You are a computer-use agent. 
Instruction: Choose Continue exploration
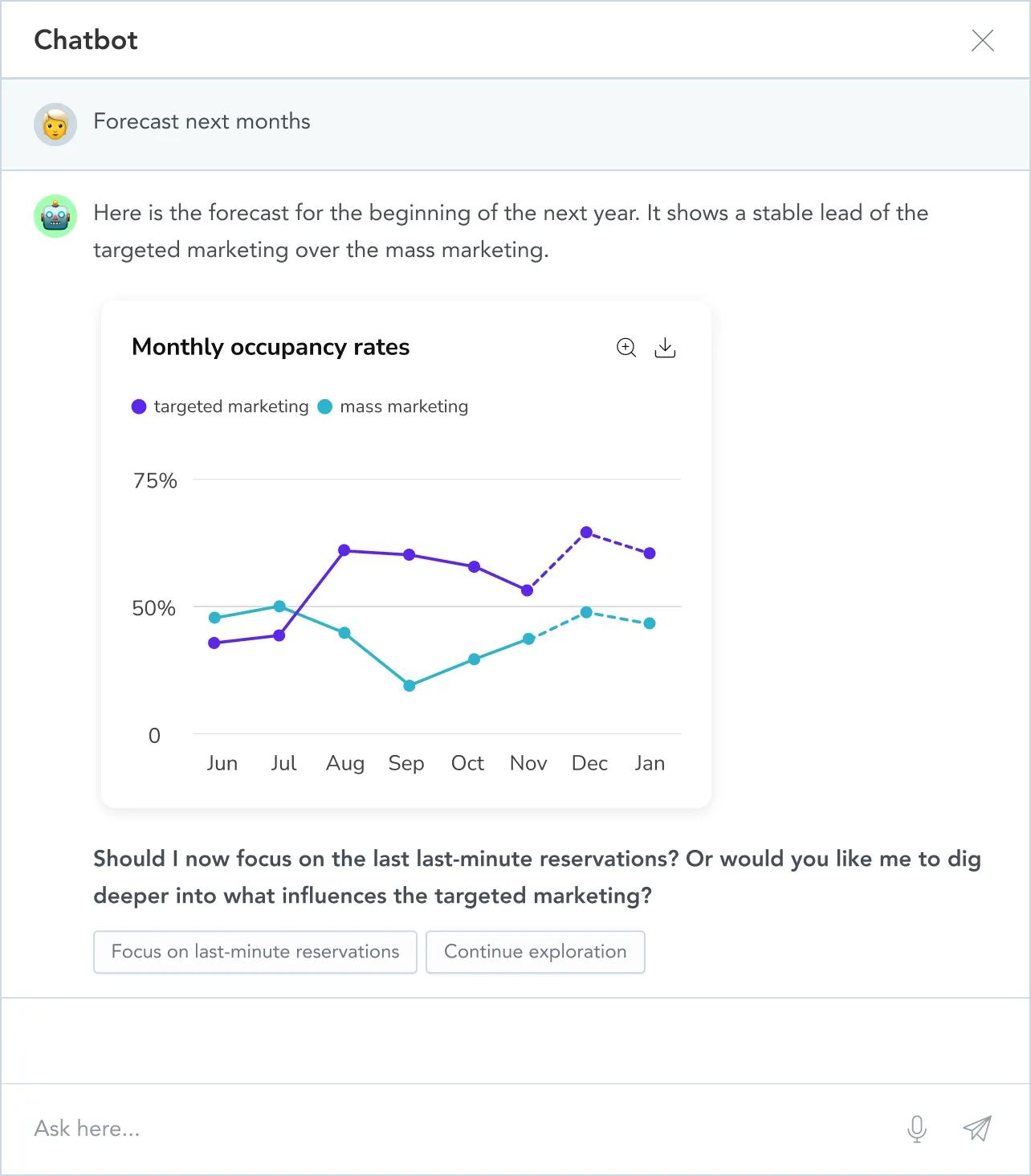(x=535, y=952)
